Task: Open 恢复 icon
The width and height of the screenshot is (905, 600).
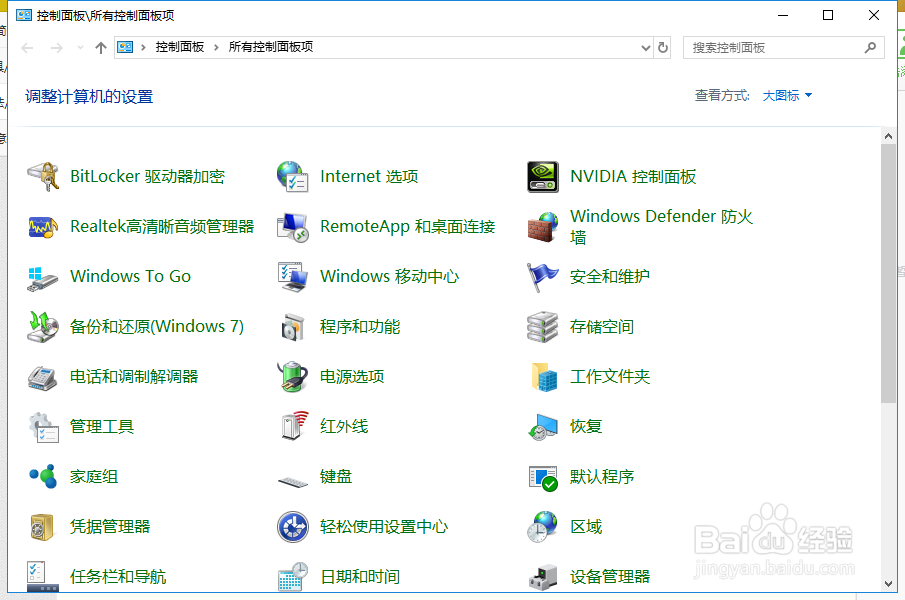Action: [x=543, y=427]
